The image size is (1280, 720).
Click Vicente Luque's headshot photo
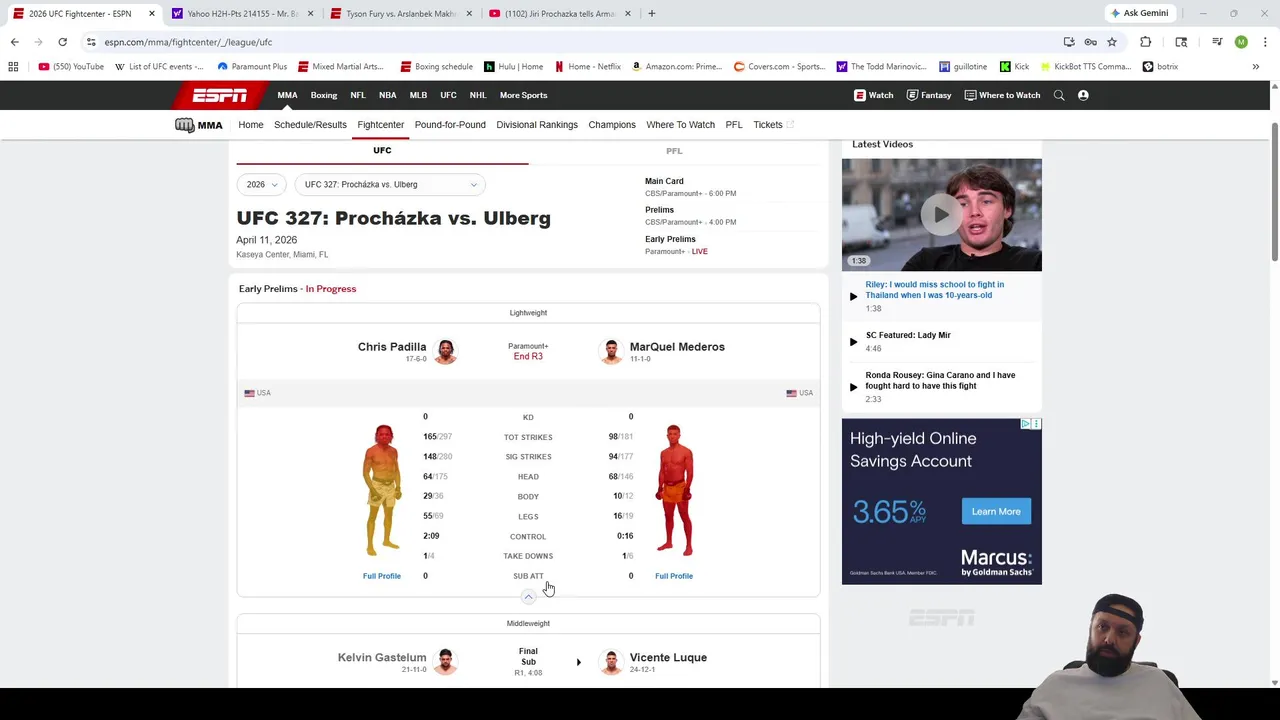tap(611, 661)
